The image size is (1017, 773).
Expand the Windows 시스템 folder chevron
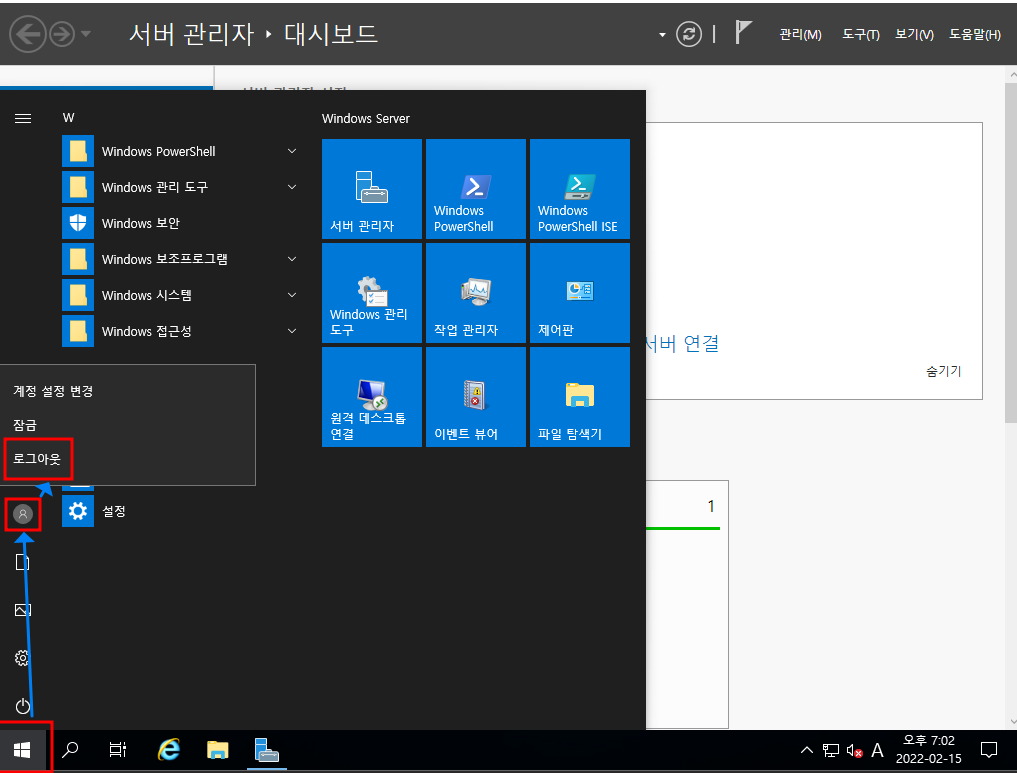292,295
